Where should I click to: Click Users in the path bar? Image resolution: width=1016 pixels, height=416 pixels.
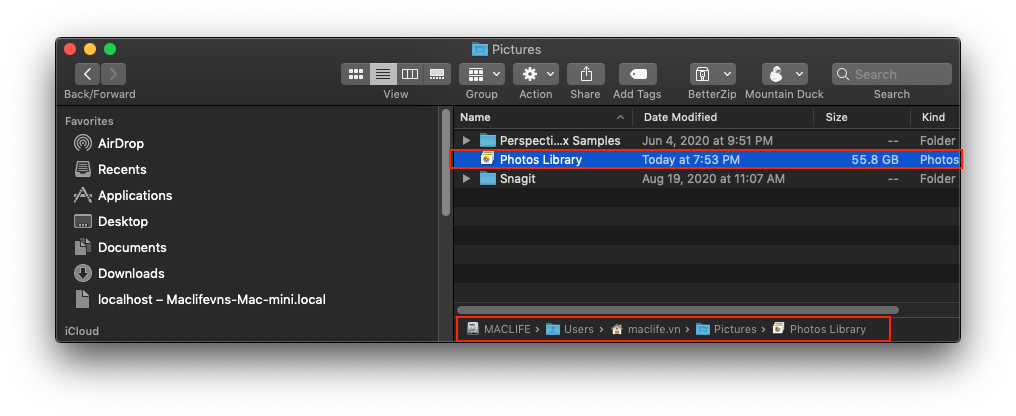[x=577, y=329]
